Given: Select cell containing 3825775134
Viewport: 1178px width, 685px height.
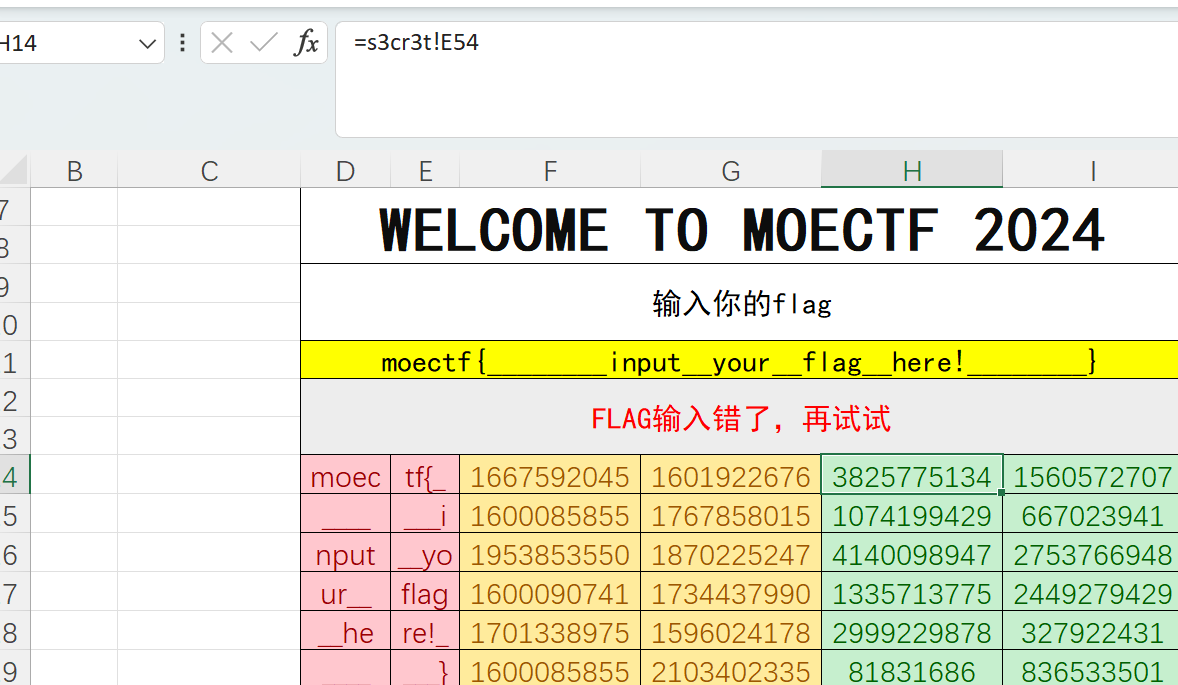Looking at the screenshot, I should 911,476.
